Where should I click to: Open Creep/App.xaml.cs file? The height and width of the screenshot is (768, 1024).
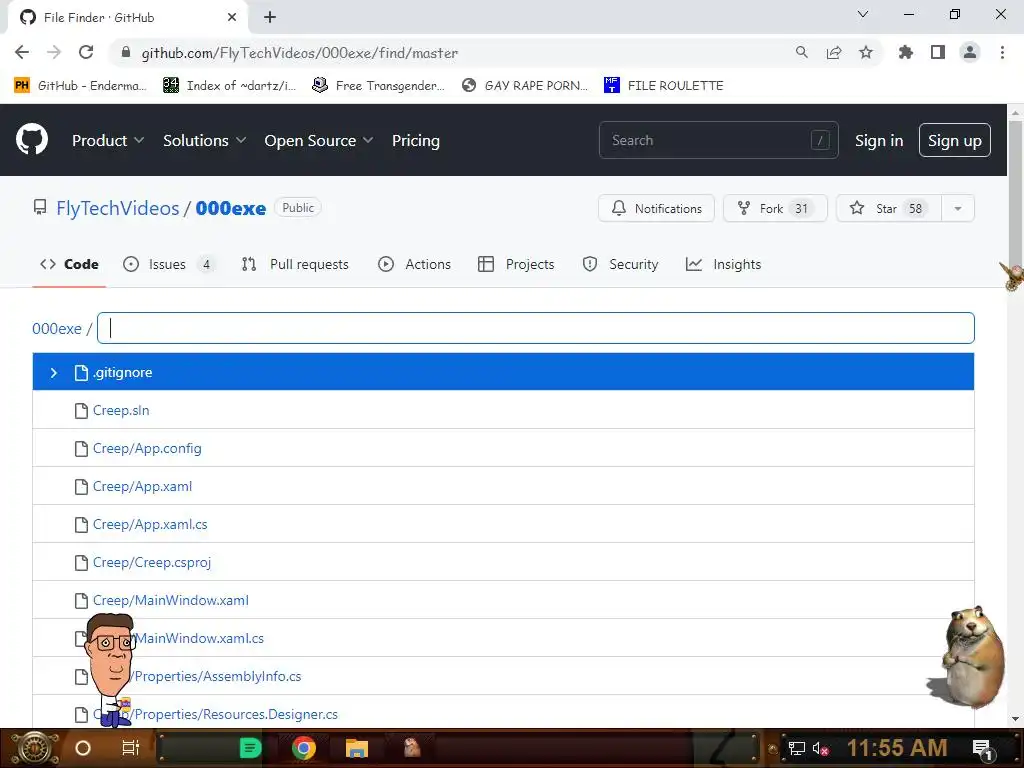tap(150, 524)
